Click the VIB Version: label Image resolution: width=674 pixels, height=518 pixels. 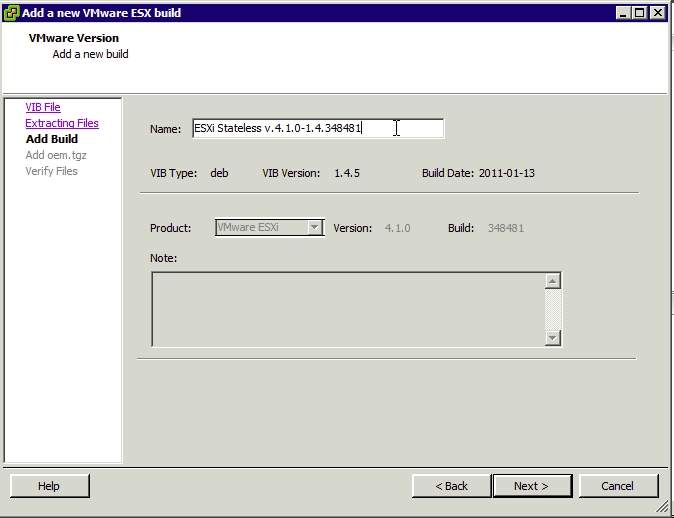coord(291,173)
